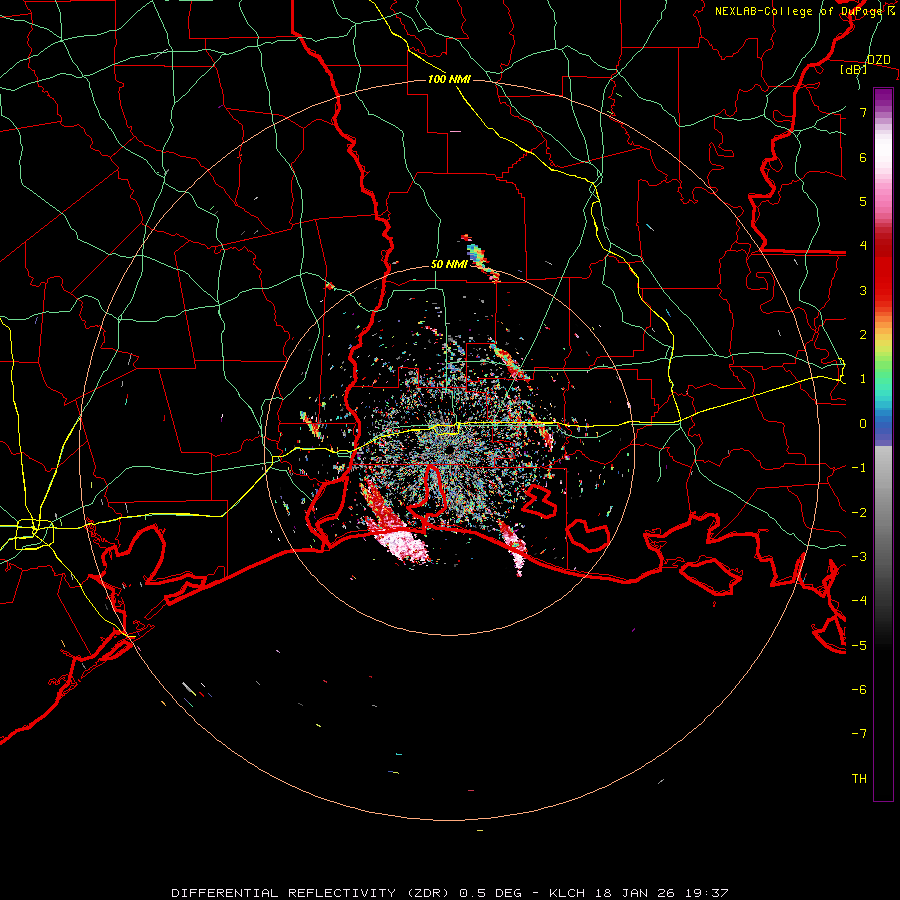Image resolution: width=900 pixels, height=900 pixels.
Task: Click the purple top of the color bar
Action: [x=883, y=98]
